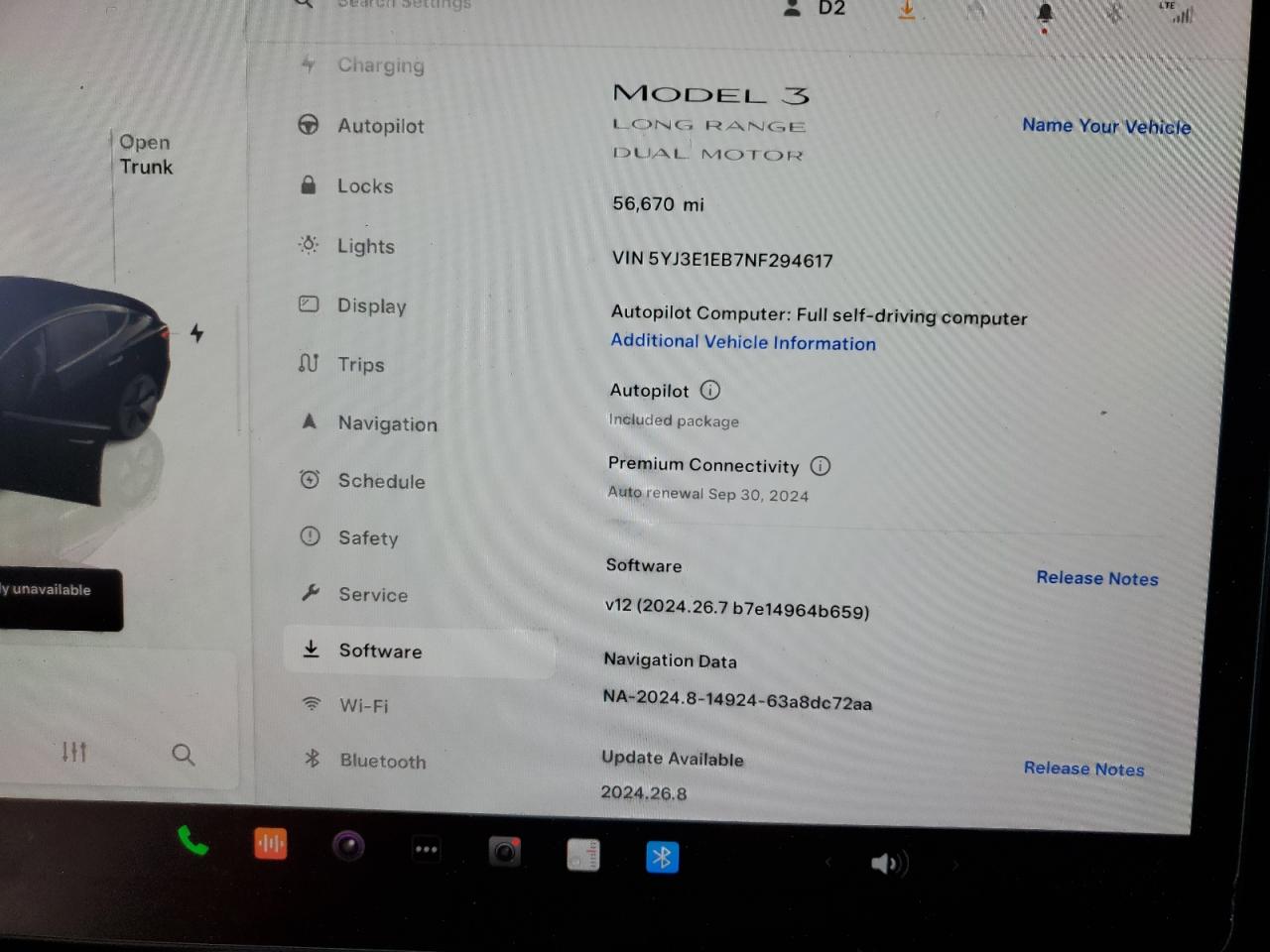
Task: Tap the orange download arrow status icon
Action: pos(906,10)
